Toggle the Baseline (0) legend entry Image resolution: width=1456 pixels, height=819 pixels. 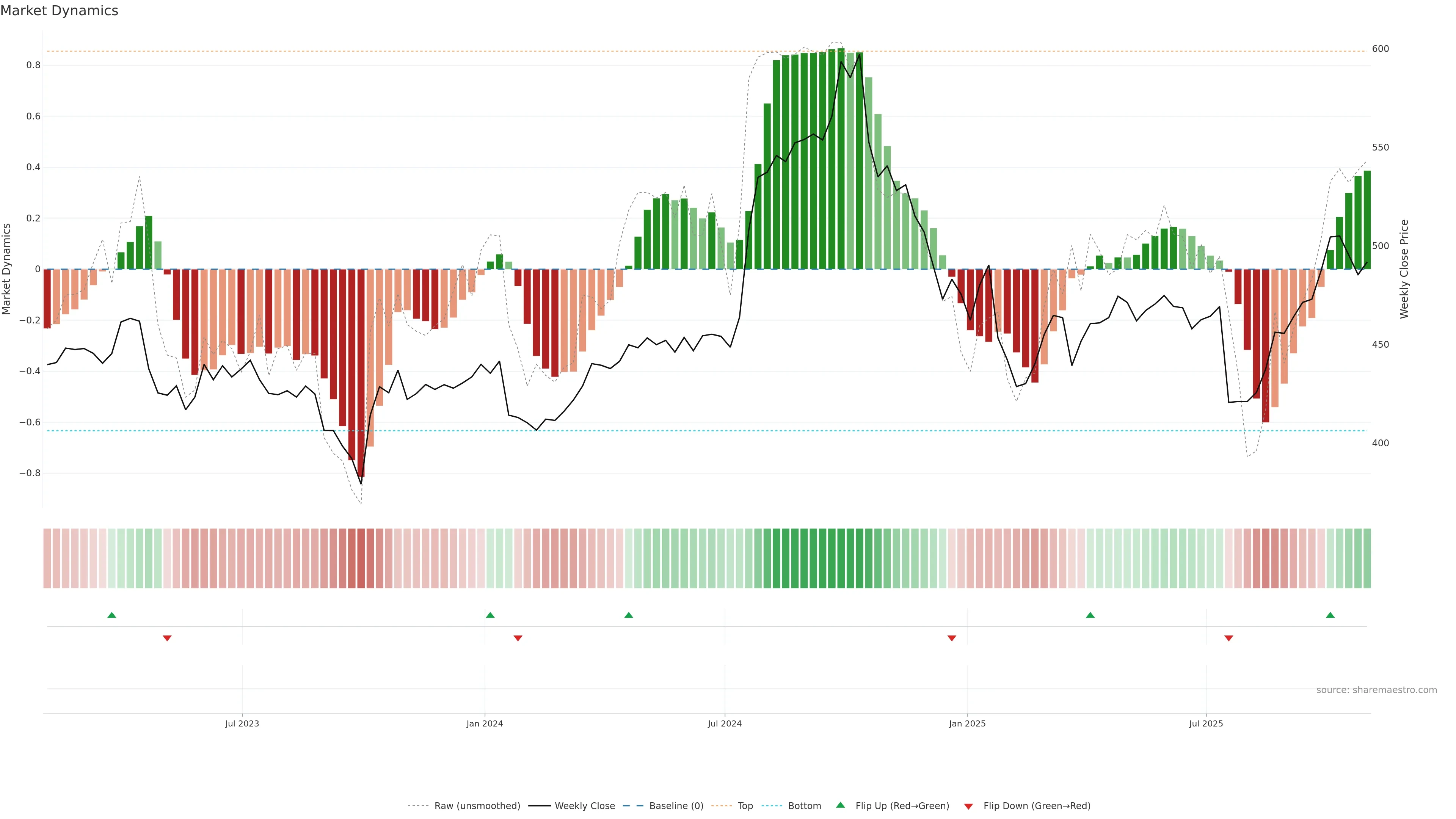tap(676, 806)
